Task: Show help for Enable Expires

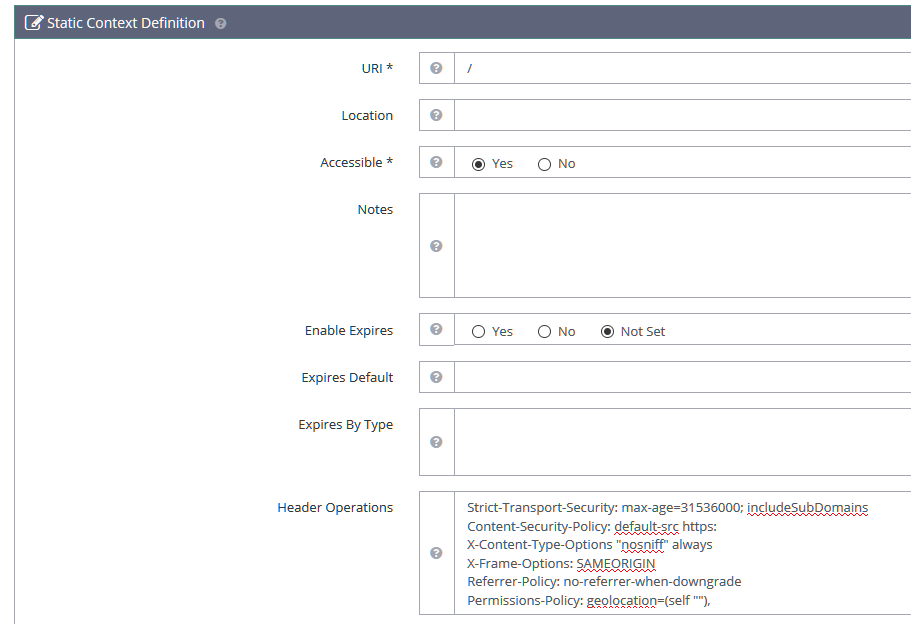Action: click(436, 329)
